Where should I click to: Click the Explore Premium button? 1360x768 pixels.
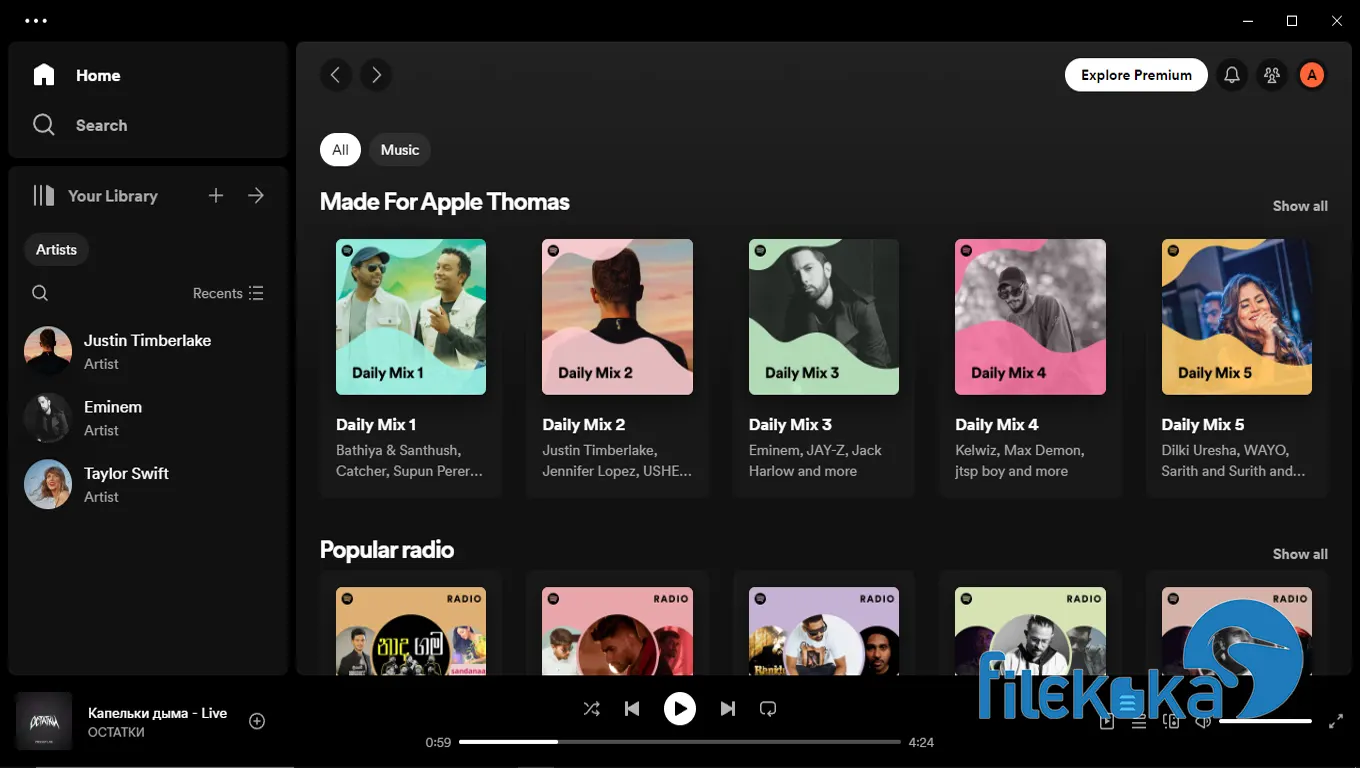(x=1136, y=75)
